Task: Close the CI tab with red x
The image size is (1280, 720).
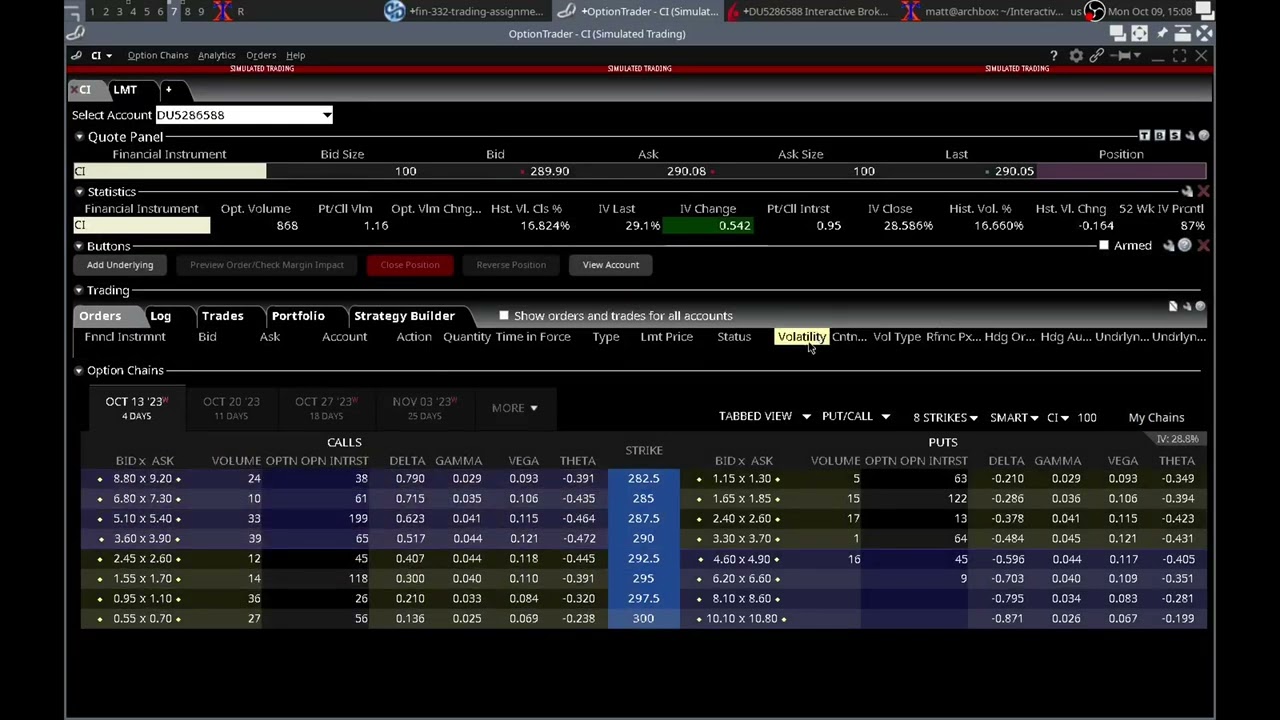Action: 74,90
